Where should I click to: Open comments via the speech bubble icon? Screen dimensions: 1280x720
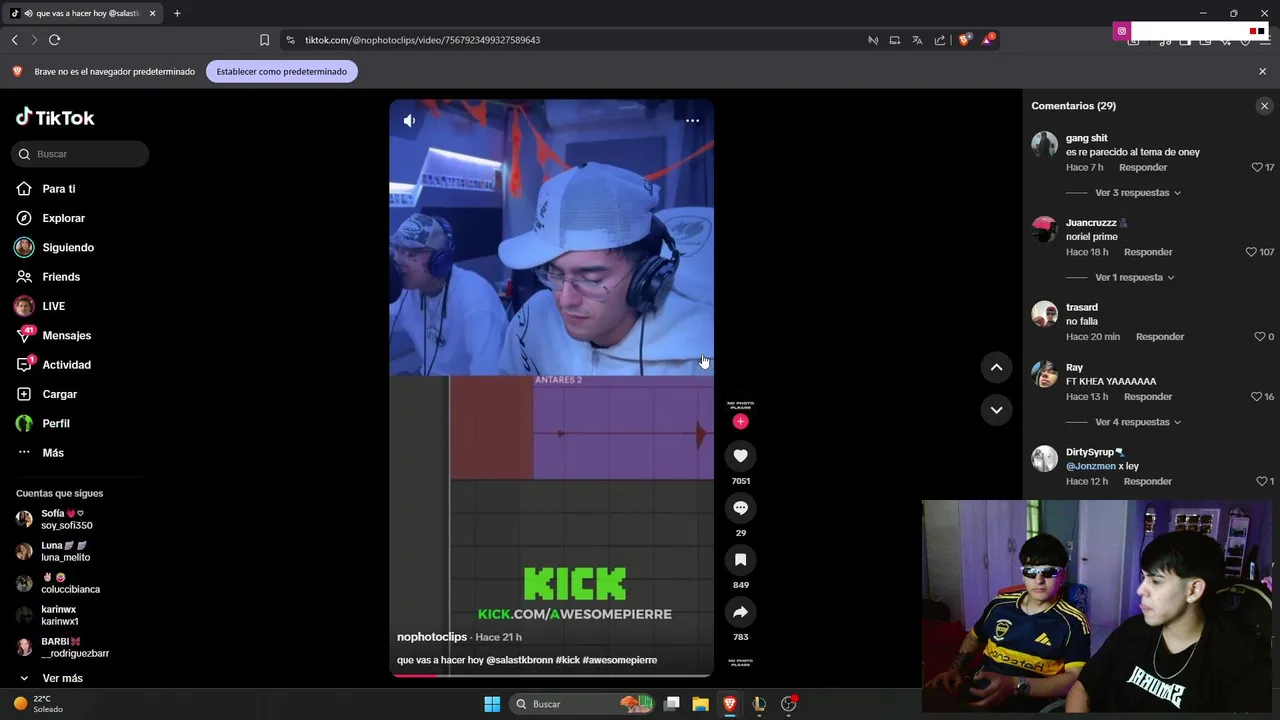tap(740, 508)
